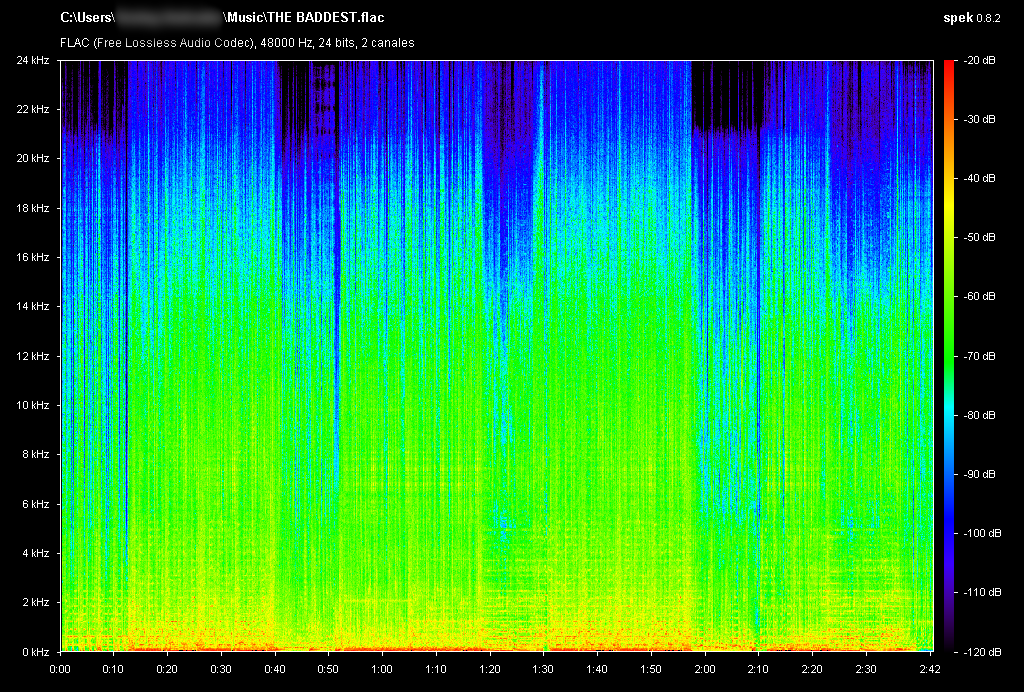Select the 0:50 time axis label
1024x692 pixels.
[328, 669]
